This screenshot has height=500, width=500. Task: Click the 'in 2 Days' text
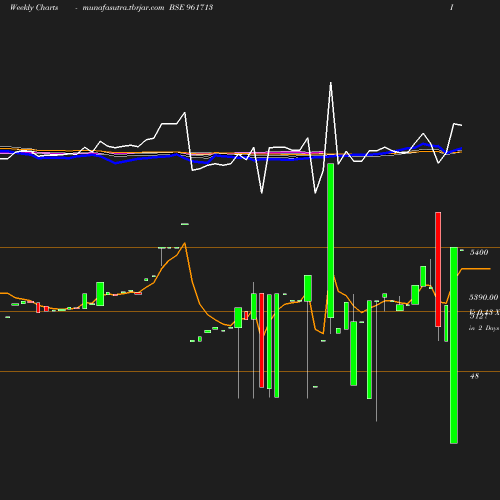(484, 328)
